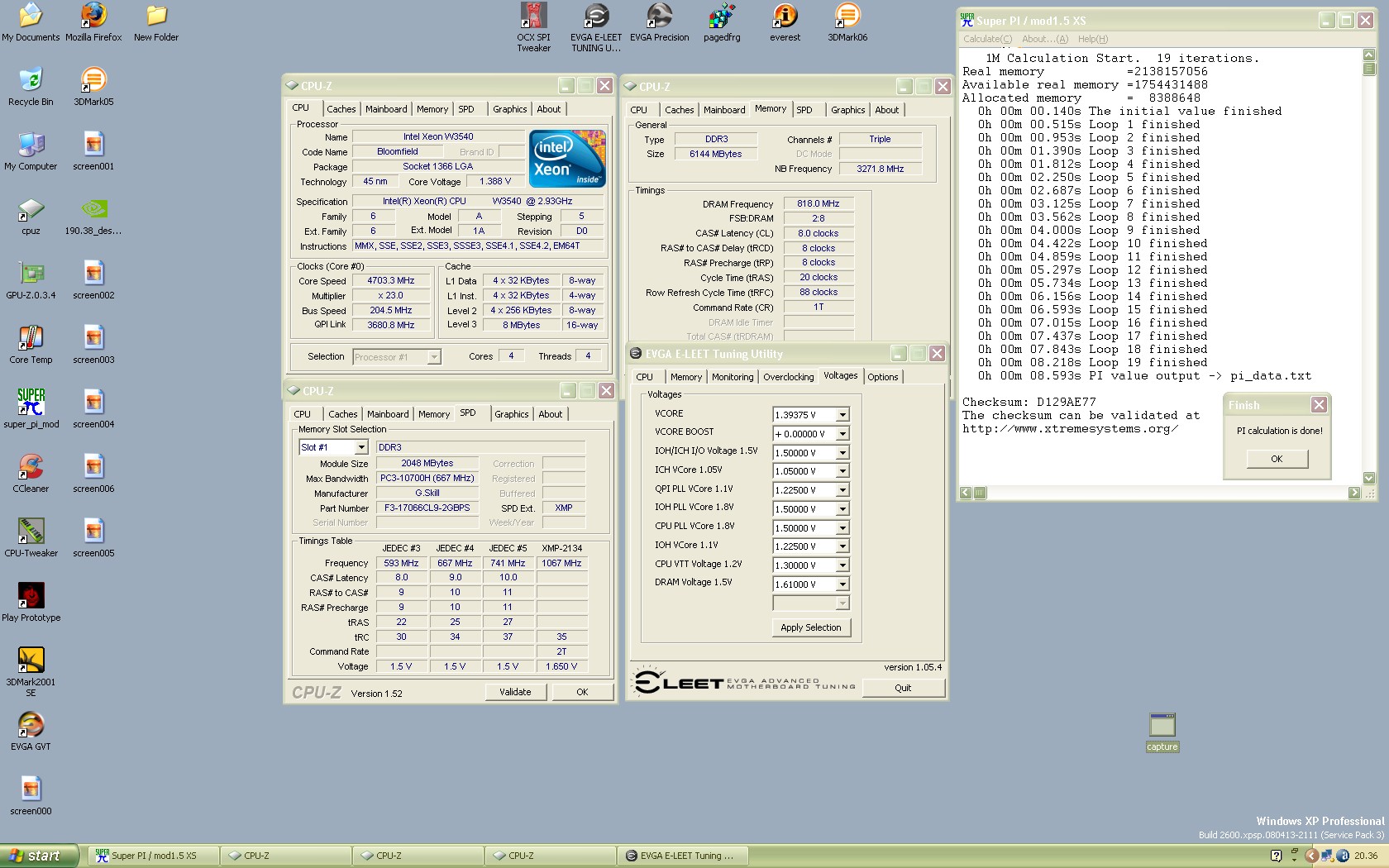Switch to Caches tab in top-left CPU-Z
1389x868 pixels.
point(341,109)
